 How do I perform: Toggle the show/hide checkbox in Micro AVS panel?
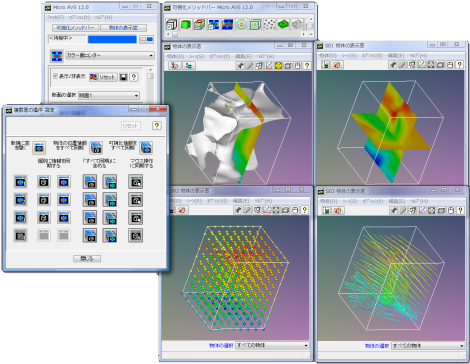(55, 76)
